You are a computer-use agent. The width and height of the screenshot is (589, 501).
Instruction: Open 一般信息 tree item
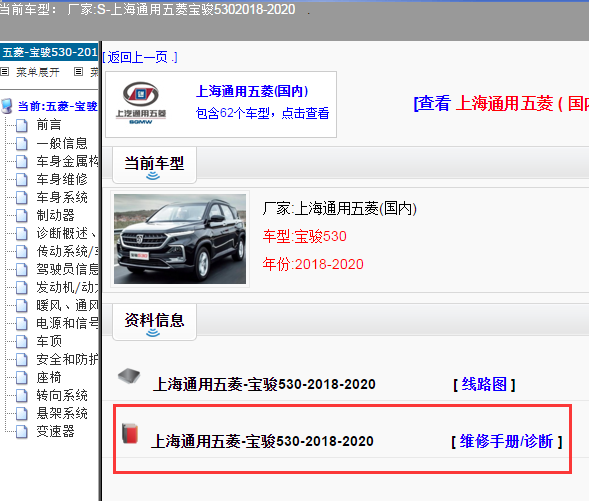pyautogui.click(x=62, y=143)
